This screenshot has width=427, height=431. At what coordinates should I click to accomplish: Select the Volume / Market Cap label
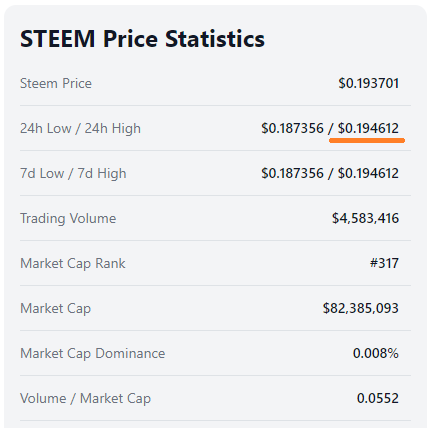[85, 399]
